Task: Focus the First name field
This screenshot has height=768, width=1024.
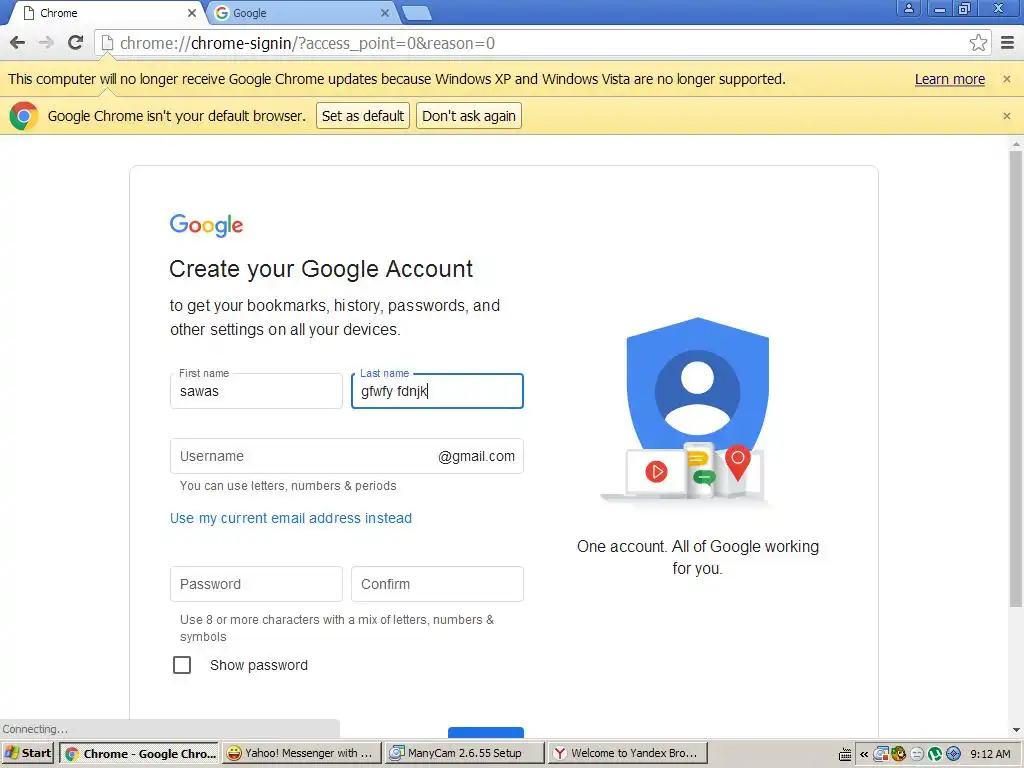Action: 256,391
